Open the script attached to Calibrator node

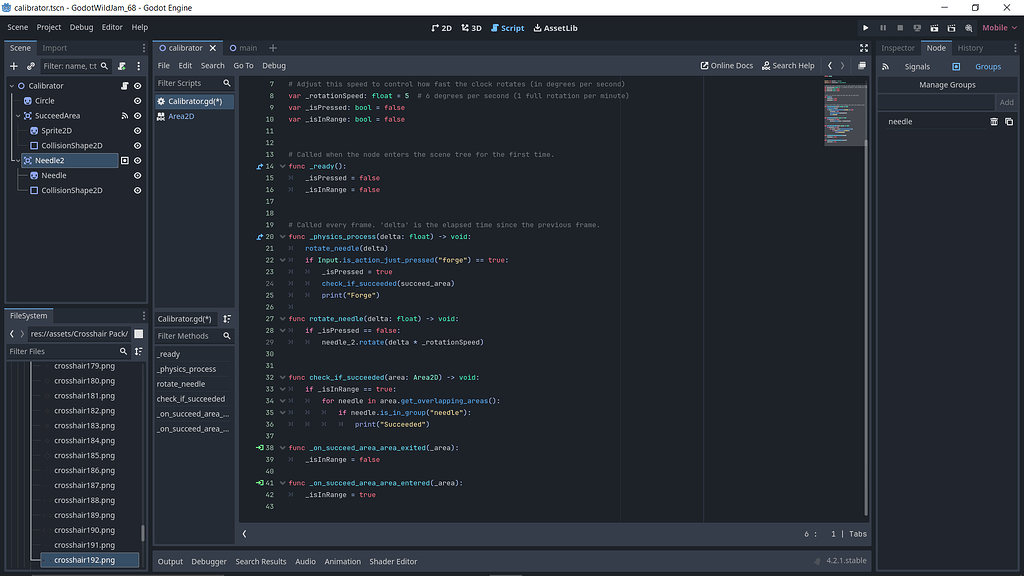125,86
